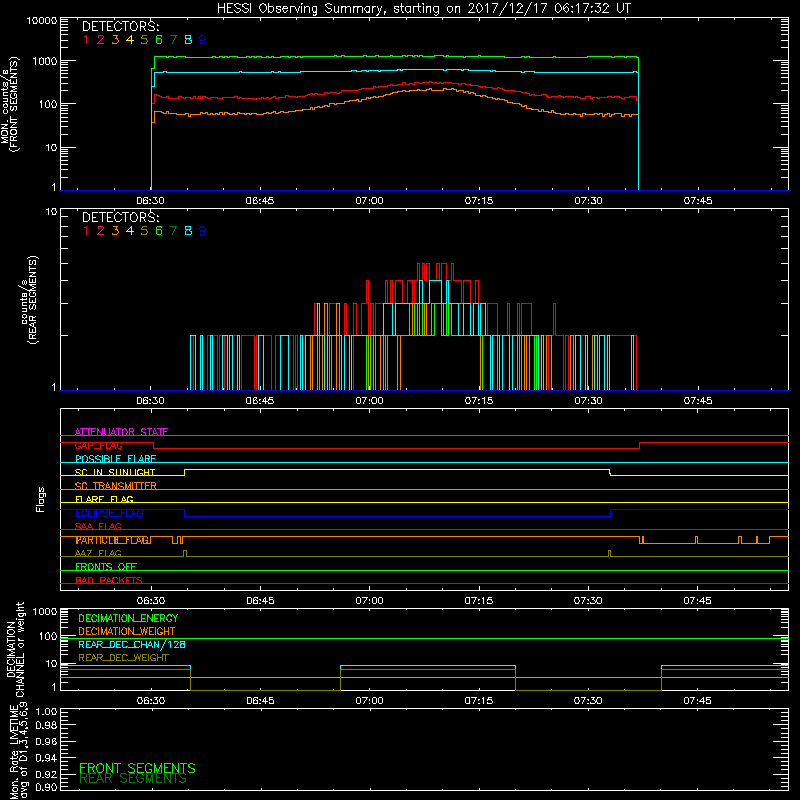Click detector 4 in rear segments legend
Viewport: 800px width, 800px height.
point(130,231)
